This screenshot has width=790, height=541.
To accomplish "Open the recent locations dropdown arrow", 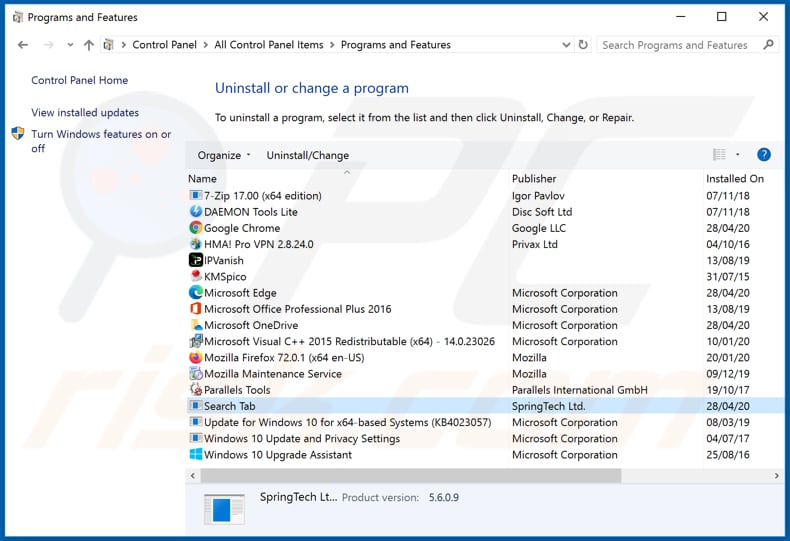I will (x=70, y=45).
